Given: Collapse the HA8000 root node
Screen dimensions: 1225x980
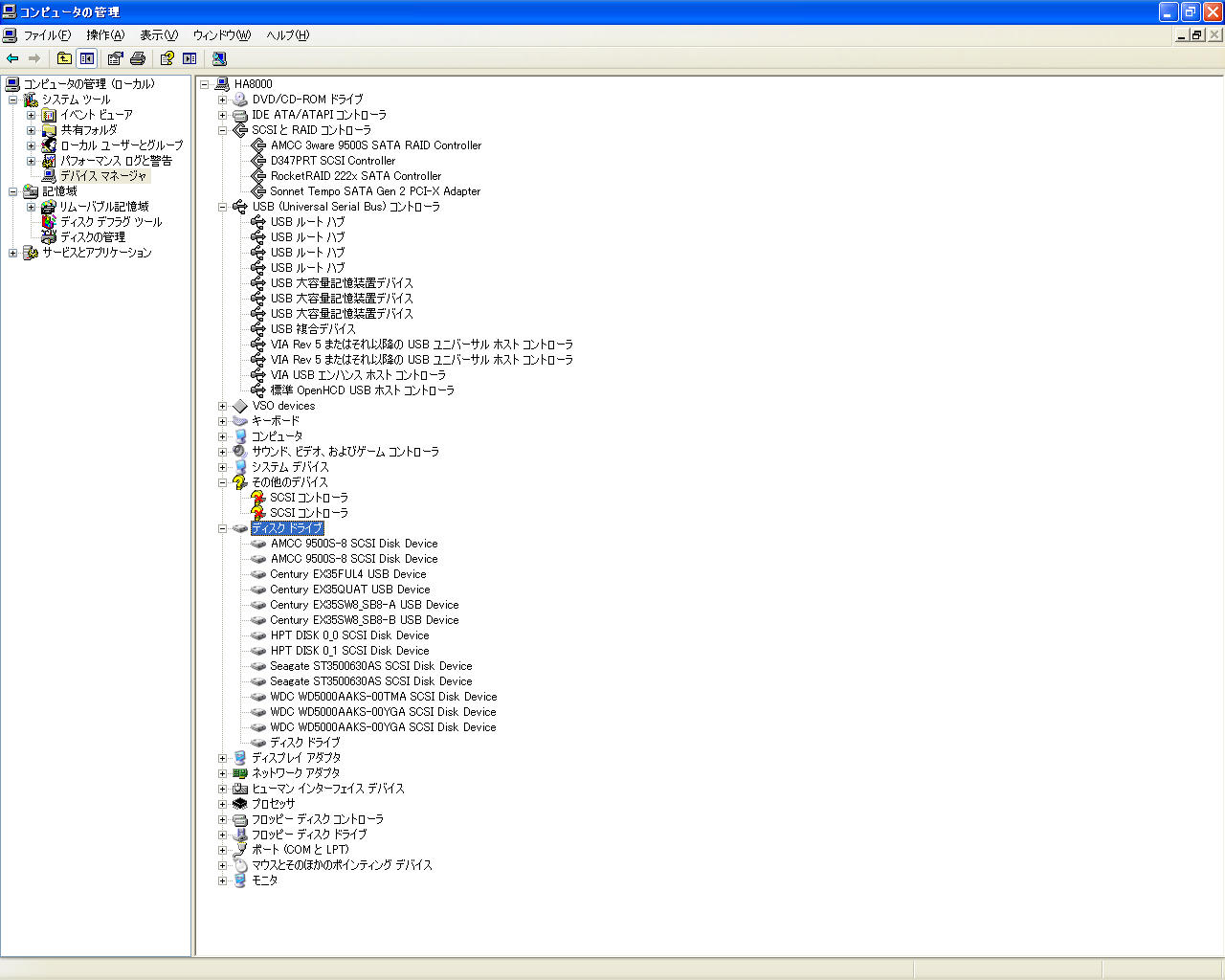Looking at the screenshot, I should [204, 84].
